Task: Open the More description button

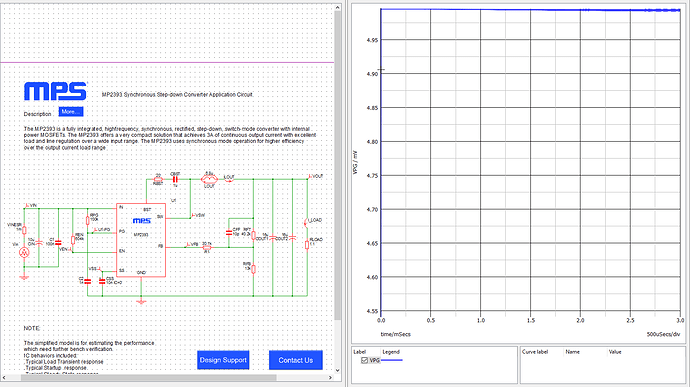Action: click(x=71, y=112)
